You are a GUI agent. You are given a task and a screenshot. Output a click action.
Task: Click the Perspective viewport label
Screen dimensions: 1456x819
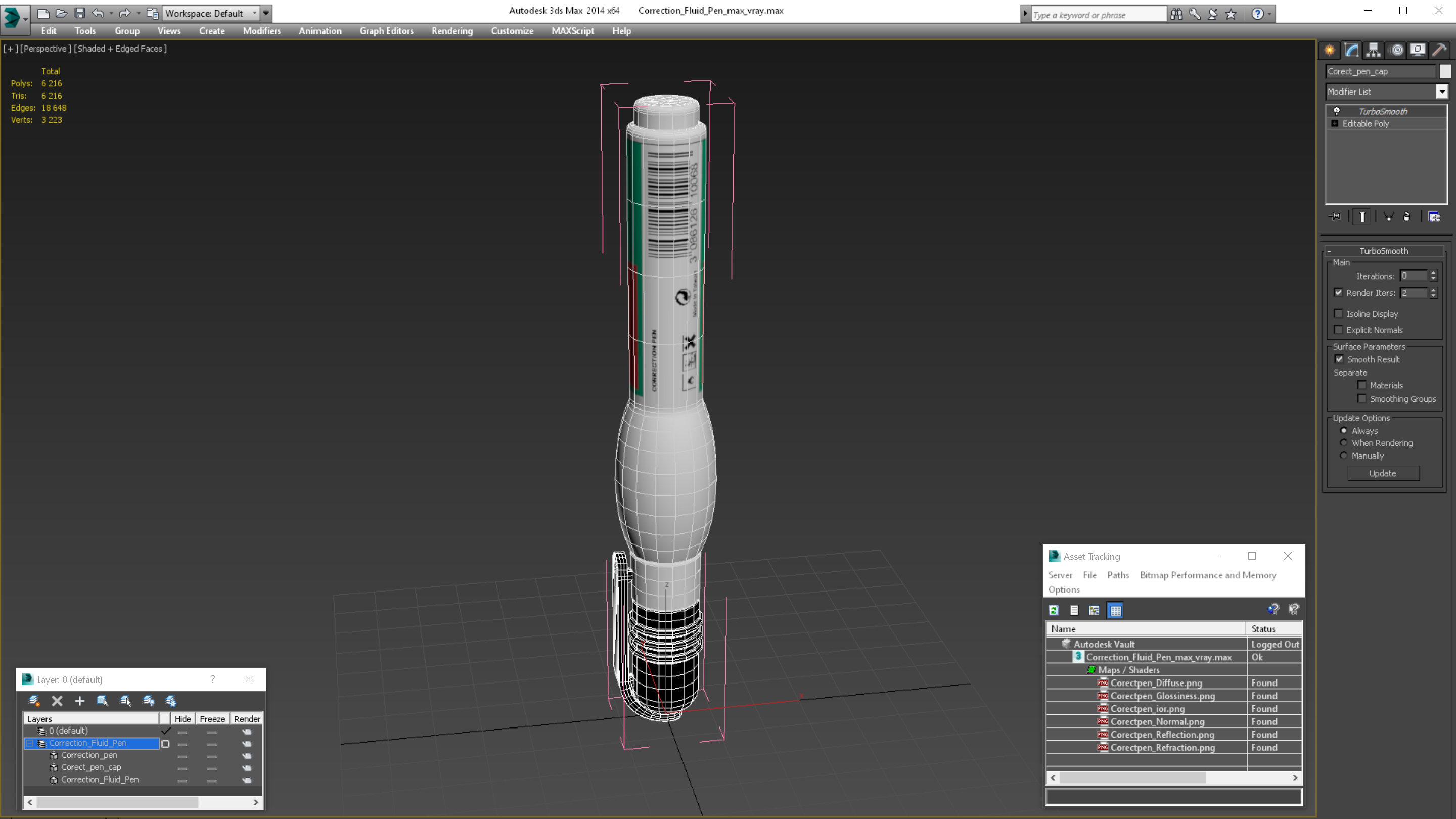click(x=46, y=49)
